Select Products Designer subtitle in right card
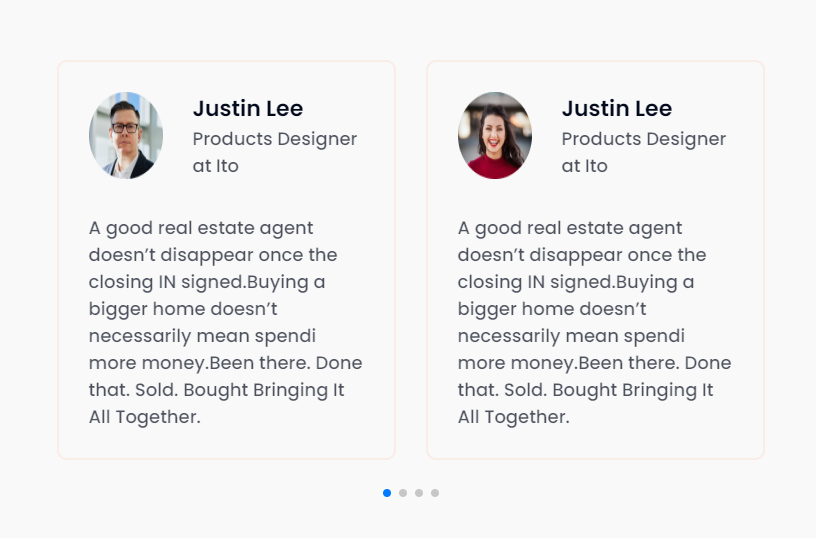This screenshot has width=816, height=538. click(644, 139)
